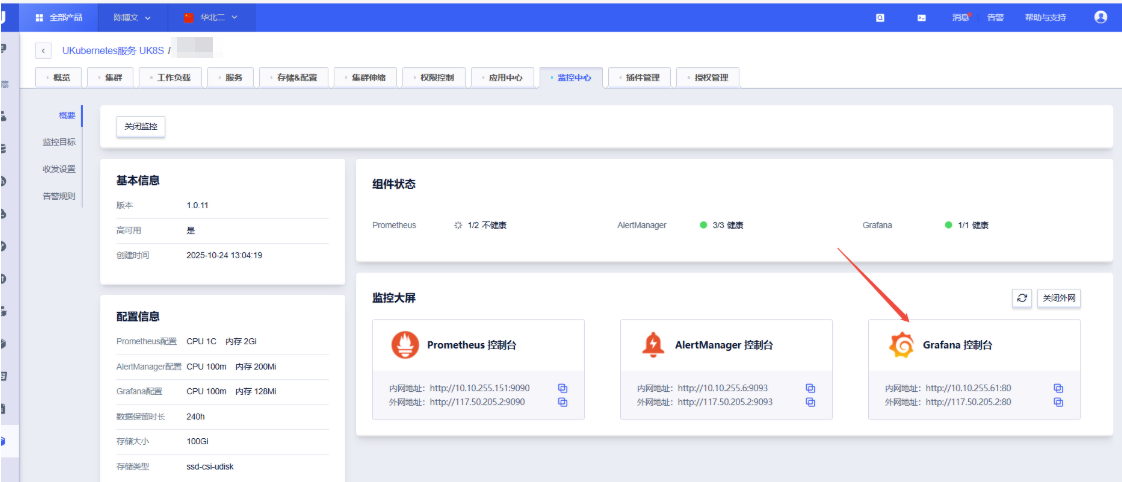The height and width of the screenshot is (482, 1122).
Task: Click the storage type ssd-csi-udisk
Action: [210, 466]
